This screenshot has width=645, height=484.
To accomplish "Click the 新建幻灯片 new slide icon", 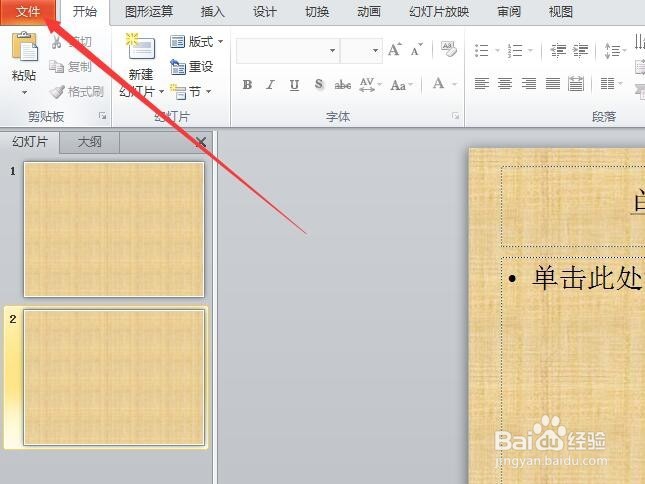I will pos(141,46).
